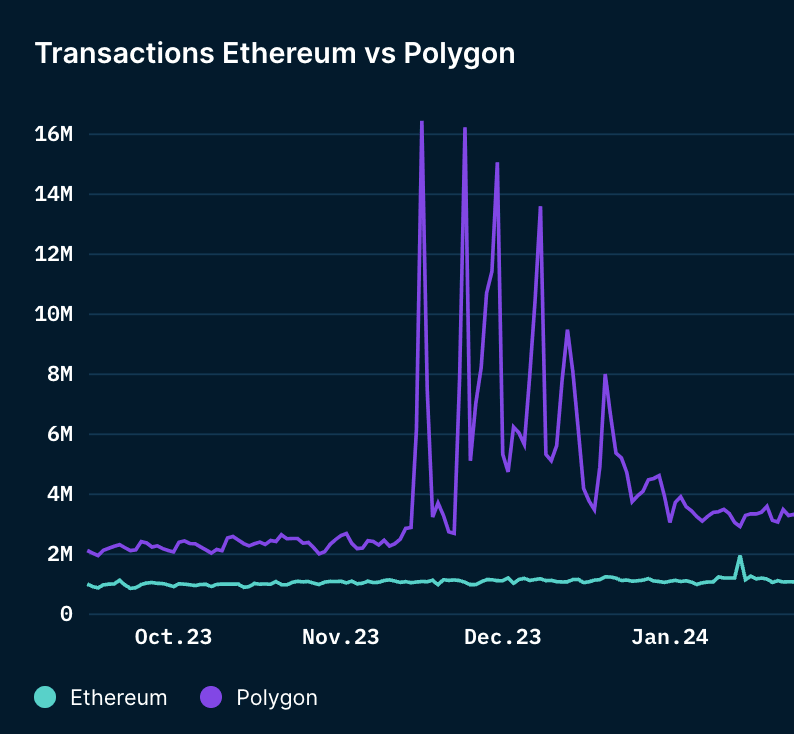This screenshot has width=794, height=734.
Task: Select the 12M y-axis label
Action: 53,254
